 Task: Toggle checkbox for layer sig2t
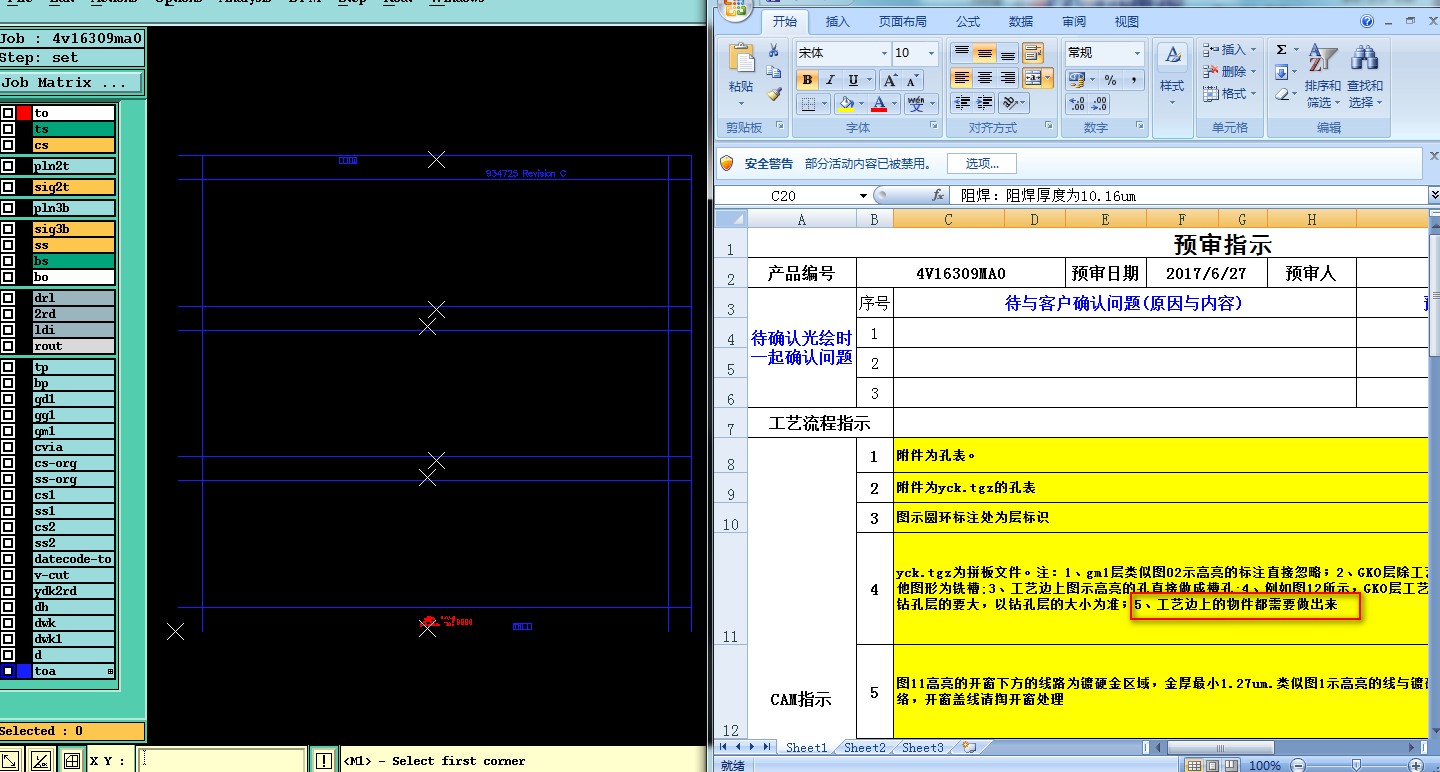point(8,187)
